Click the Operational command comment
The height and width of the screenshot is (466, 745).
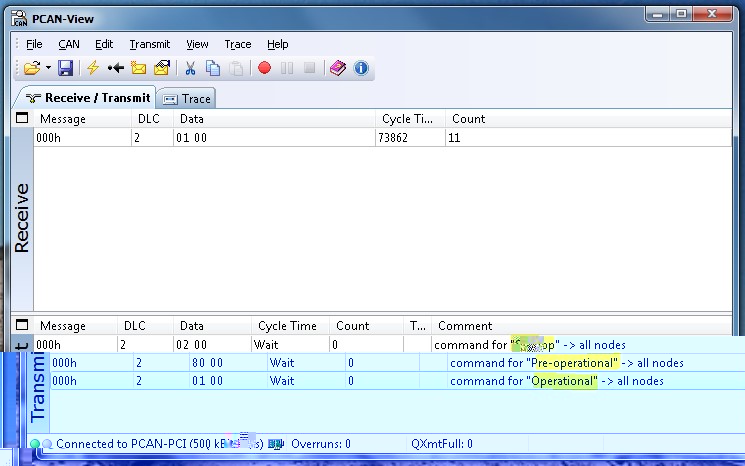click(557, 381)
